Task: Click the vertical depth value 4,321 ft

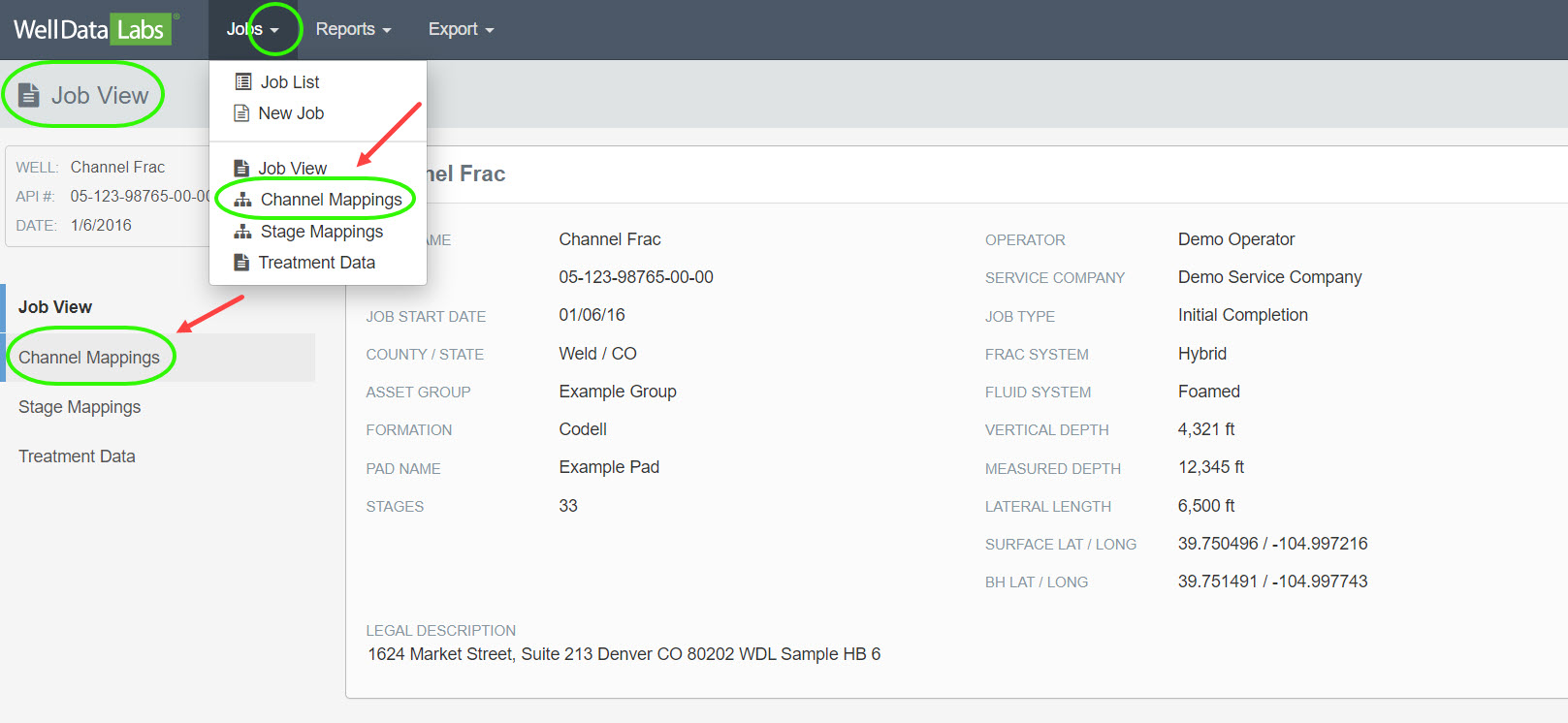Action: 1206,429
